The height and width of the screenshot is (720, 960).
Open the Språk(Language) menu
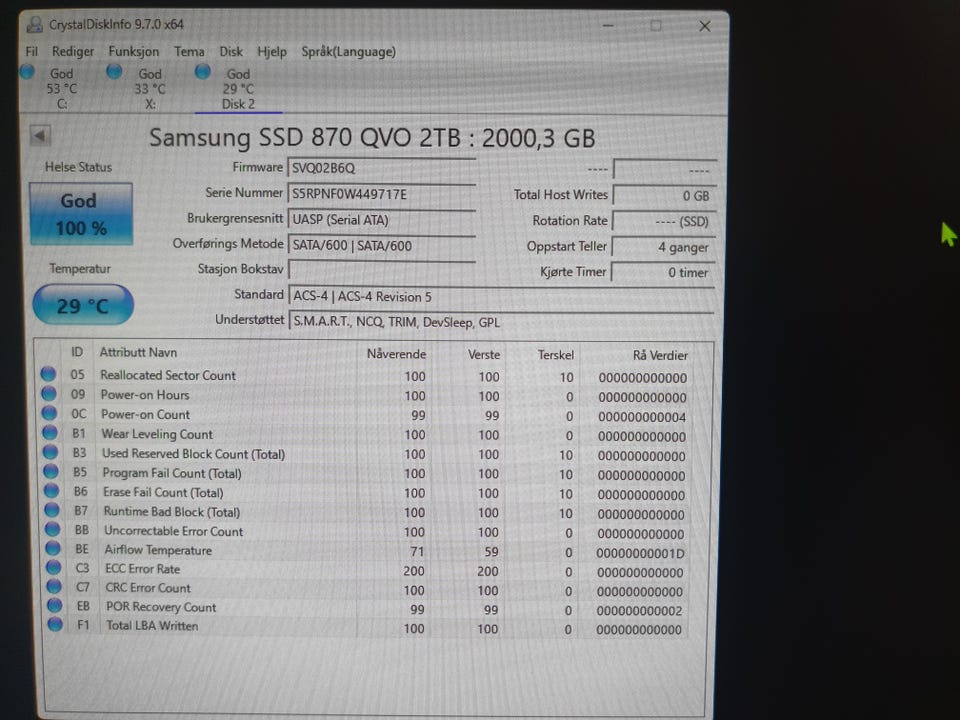pyautogui.click(x=348, y=52)
